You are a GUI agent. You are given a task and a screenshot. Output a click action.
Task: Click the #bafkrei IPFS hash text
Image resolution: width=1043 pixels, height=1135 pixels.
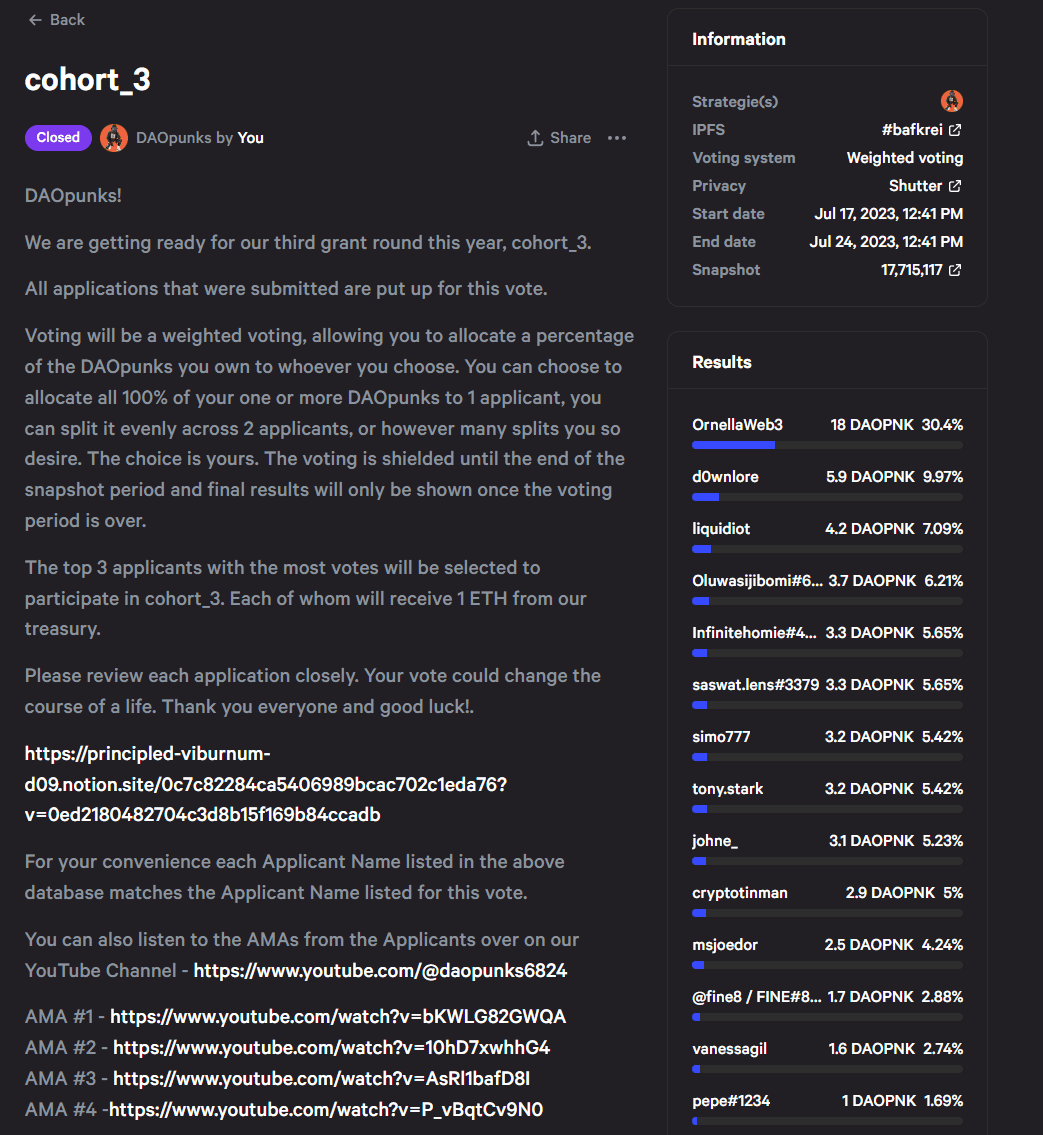click(911, 130)
